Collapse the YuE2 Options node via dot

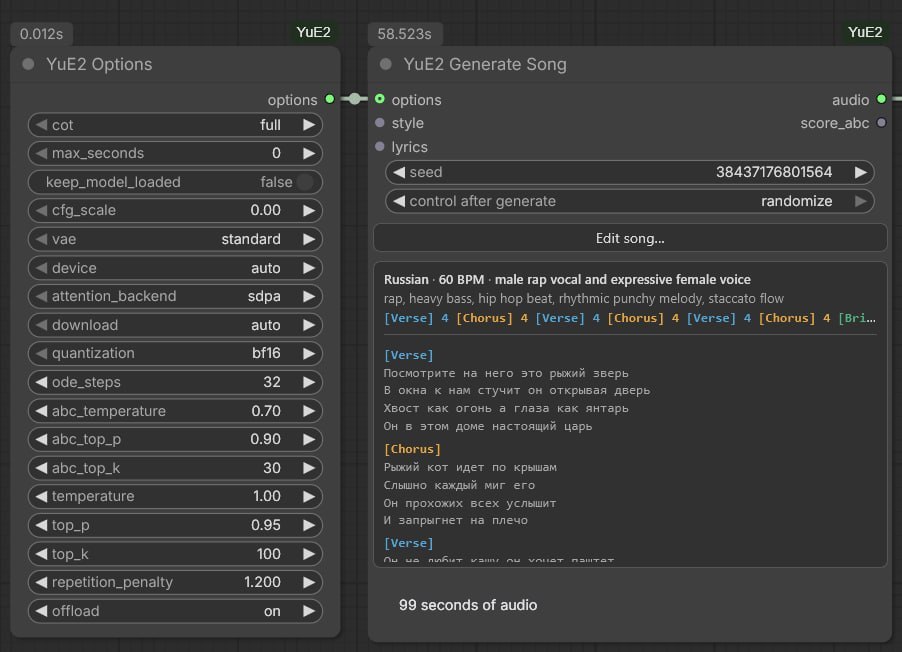click(x=28, y=64)
